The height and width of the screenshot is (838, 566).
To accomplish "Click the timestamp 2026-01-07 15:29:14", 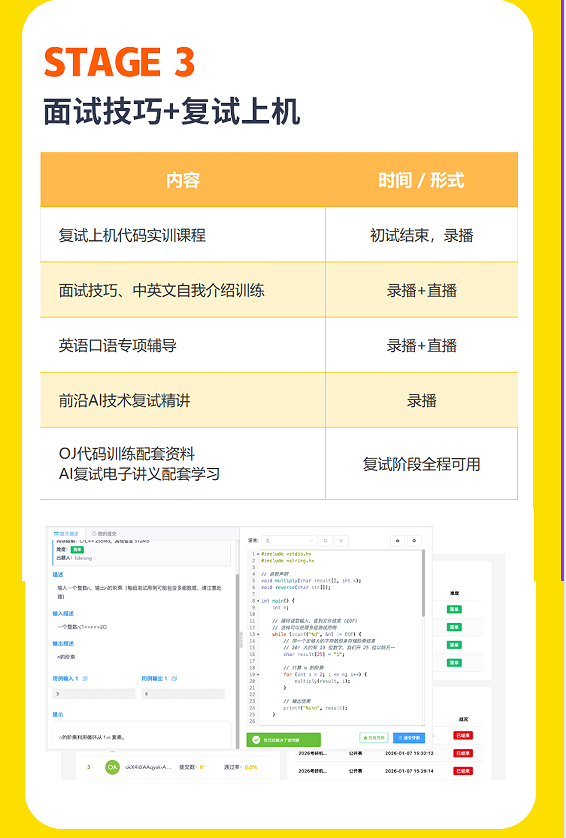I will 409,771.
